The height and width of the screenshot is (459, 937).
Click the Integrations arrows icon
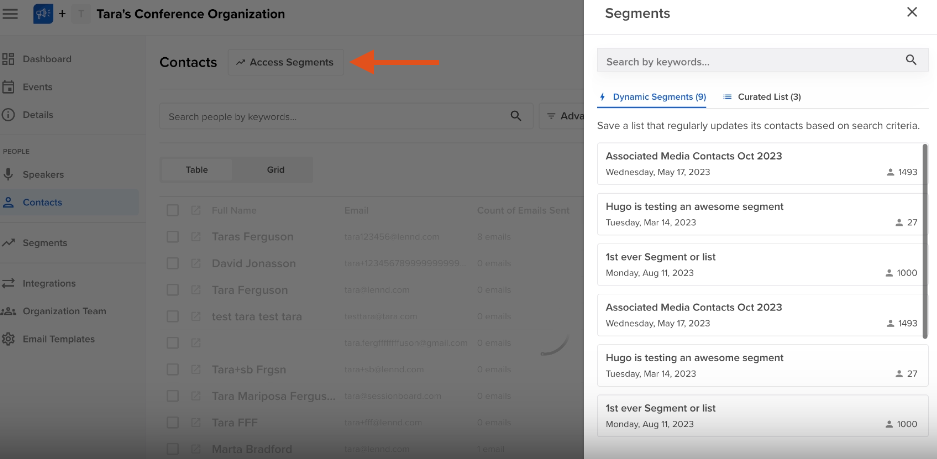pyautogui.click(x=8, y=283)
